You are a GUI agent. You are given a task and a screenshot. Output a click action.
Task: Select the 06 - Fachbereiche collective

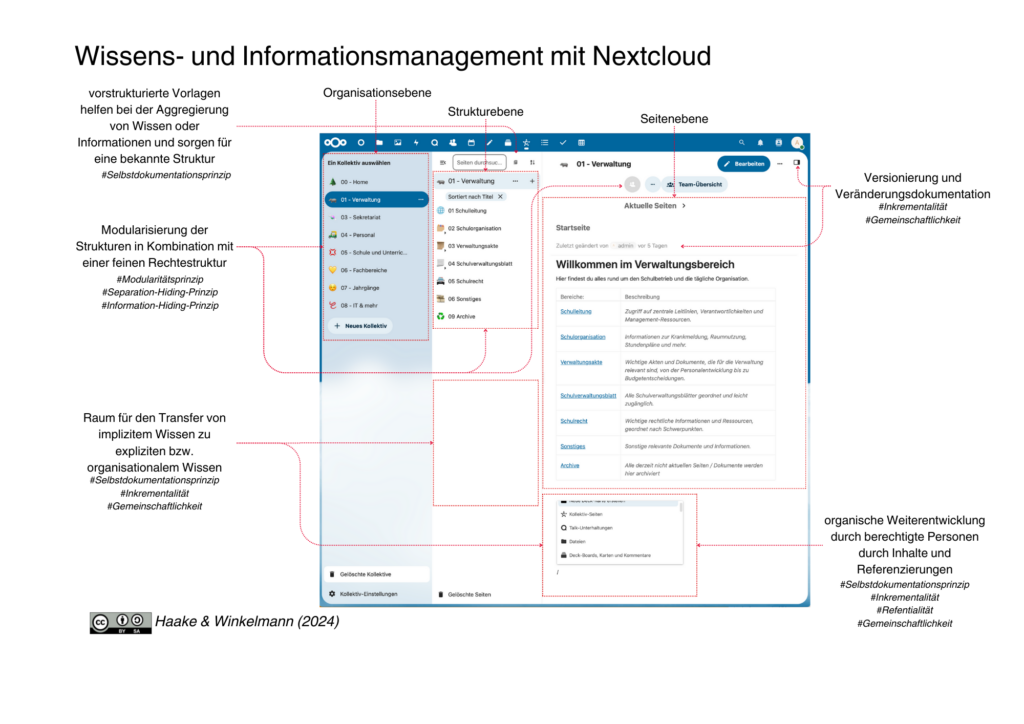376,270
